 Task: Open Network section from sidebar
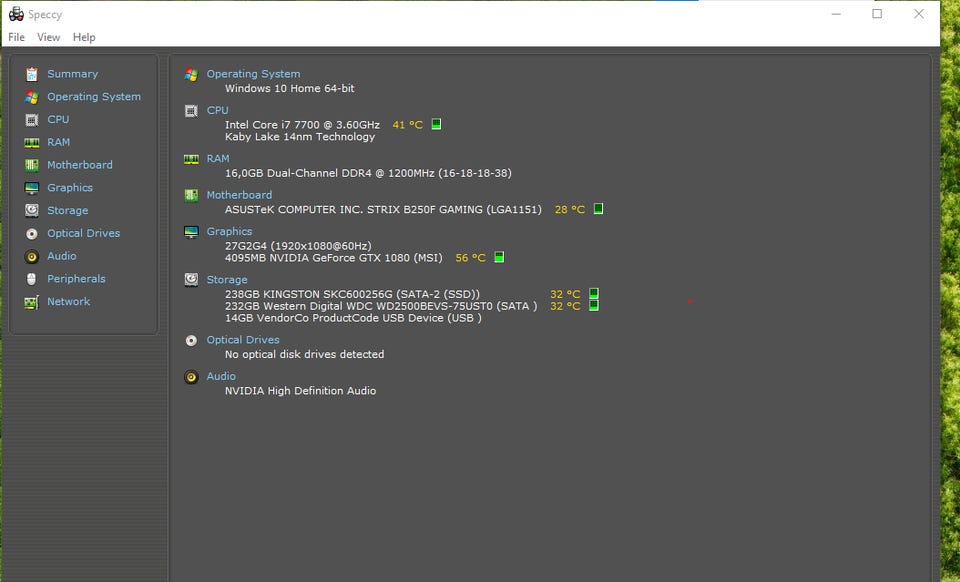69,301
